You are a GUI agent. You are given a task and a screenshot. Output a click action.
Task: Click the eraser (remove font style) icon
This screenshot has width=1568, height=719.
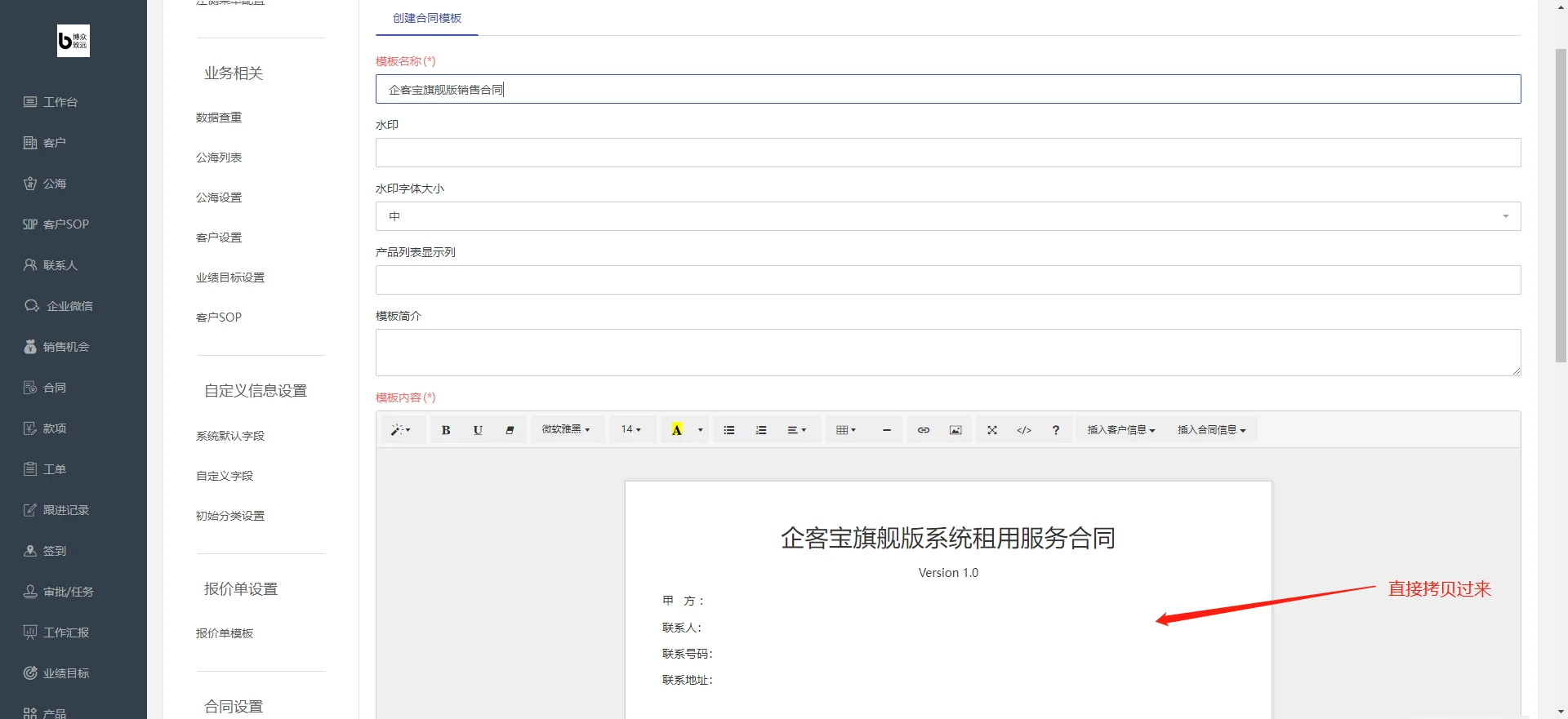click(510, 430)
